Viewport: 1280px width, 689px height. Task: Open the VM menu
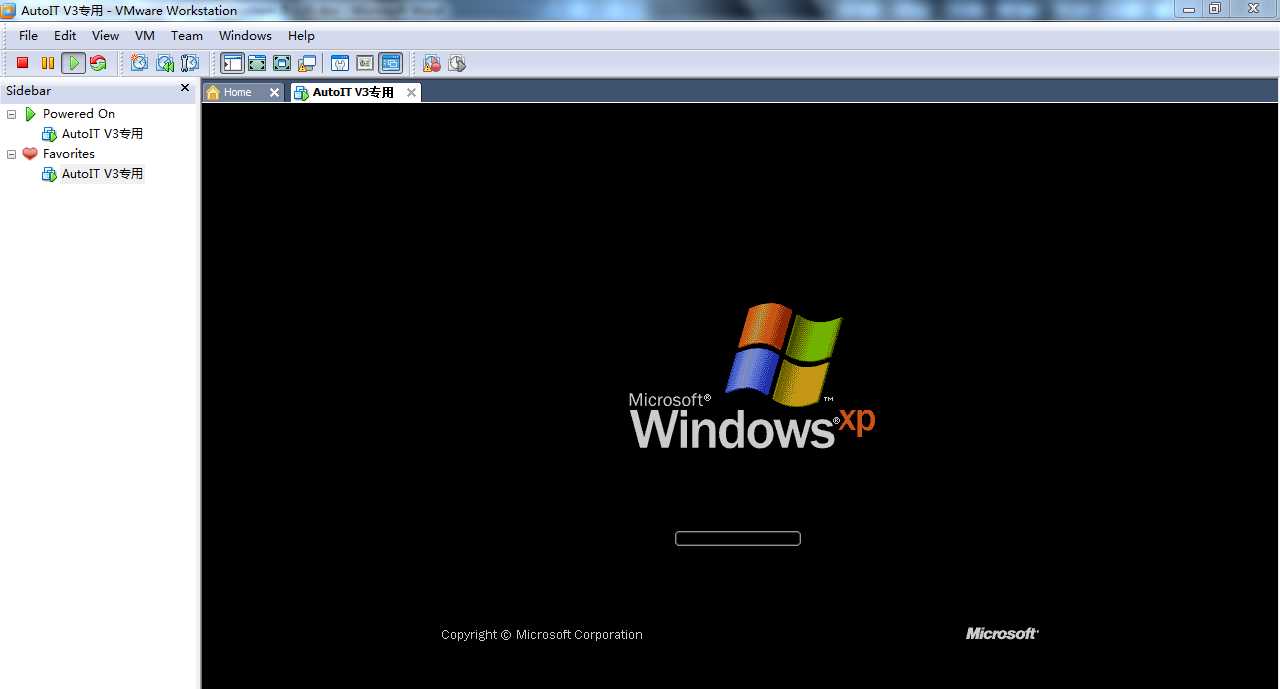point(145,35)
